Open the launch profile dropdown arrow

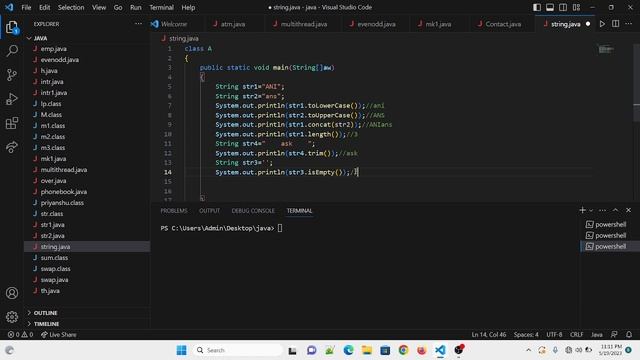coord(591,210)
